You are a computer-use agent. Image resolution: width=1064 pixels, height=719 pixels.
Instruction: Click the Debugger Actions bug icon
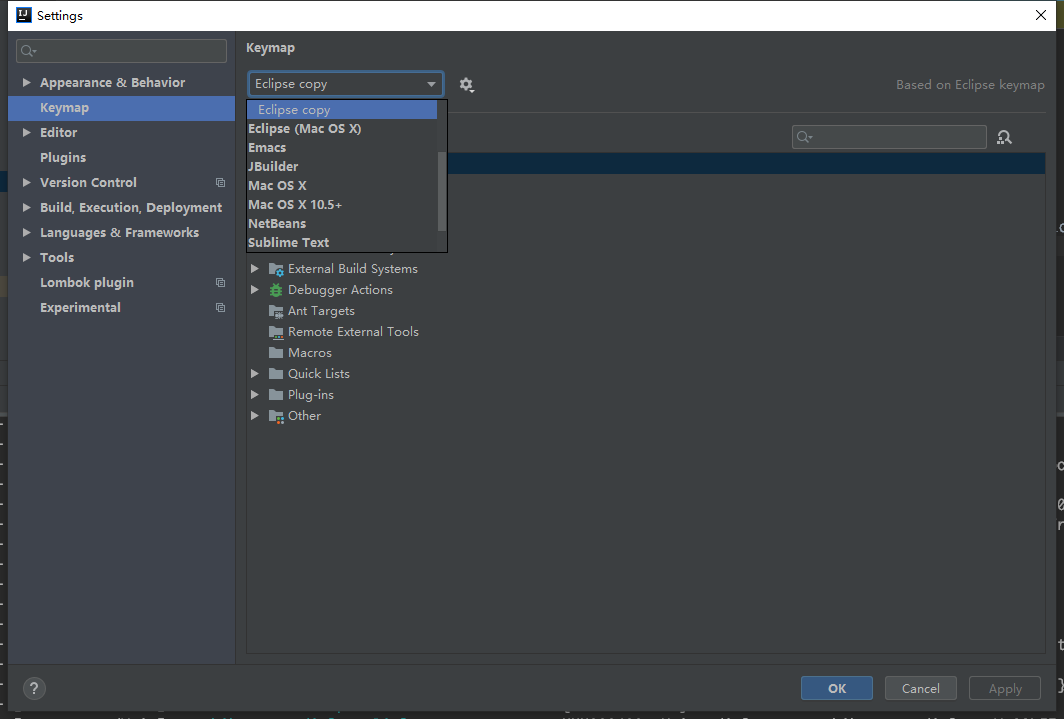276,290
